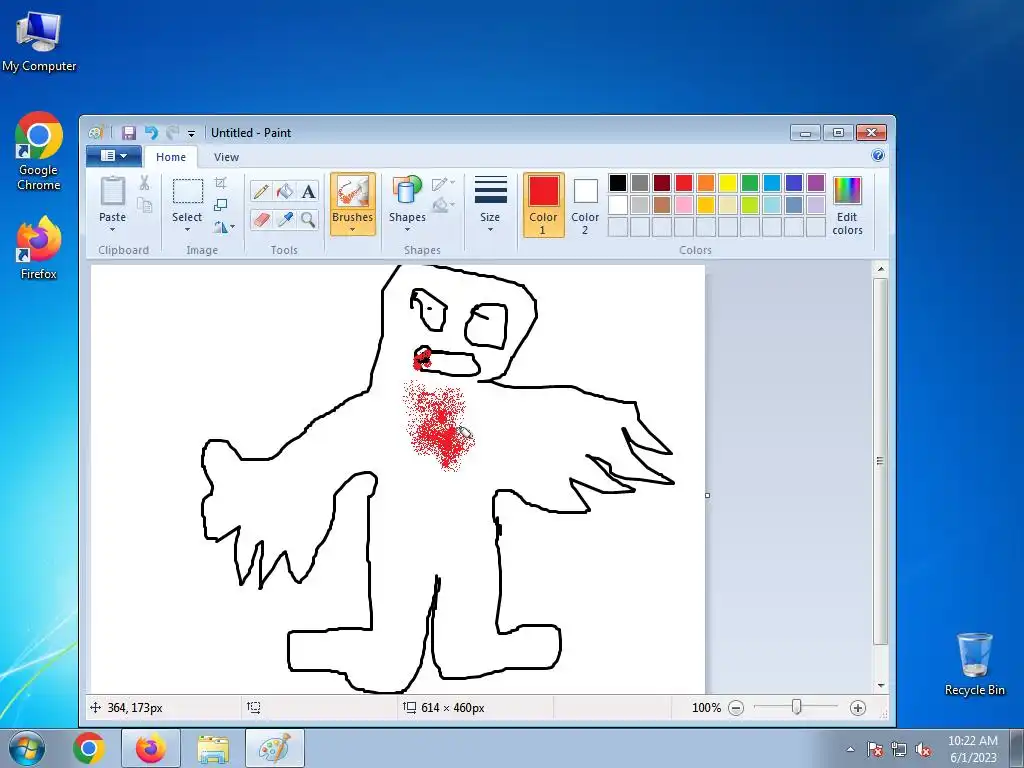This screenshot has height=768, width=1024.
Task: Select the Fill with color bucket tool
Action: 285,191
